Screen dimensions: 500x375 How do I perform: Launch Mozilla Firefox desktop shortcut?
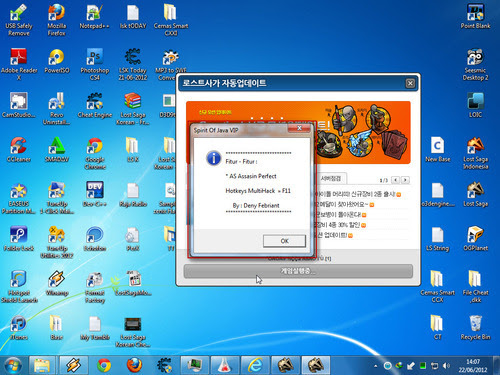point(56,20)
